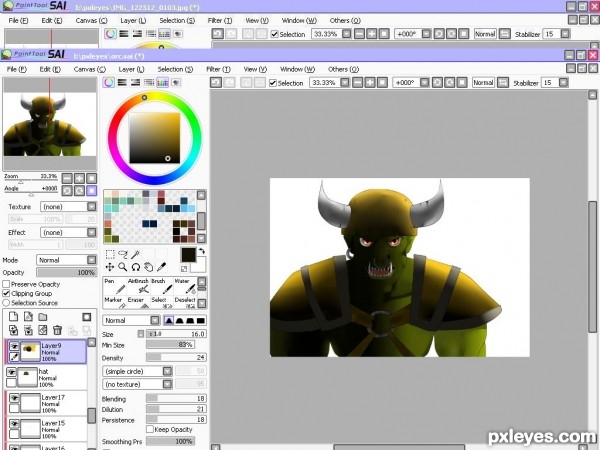
Task: Open the simple circle brush shape dropdown
Action: pyautogui.click(x=137, y=371)
